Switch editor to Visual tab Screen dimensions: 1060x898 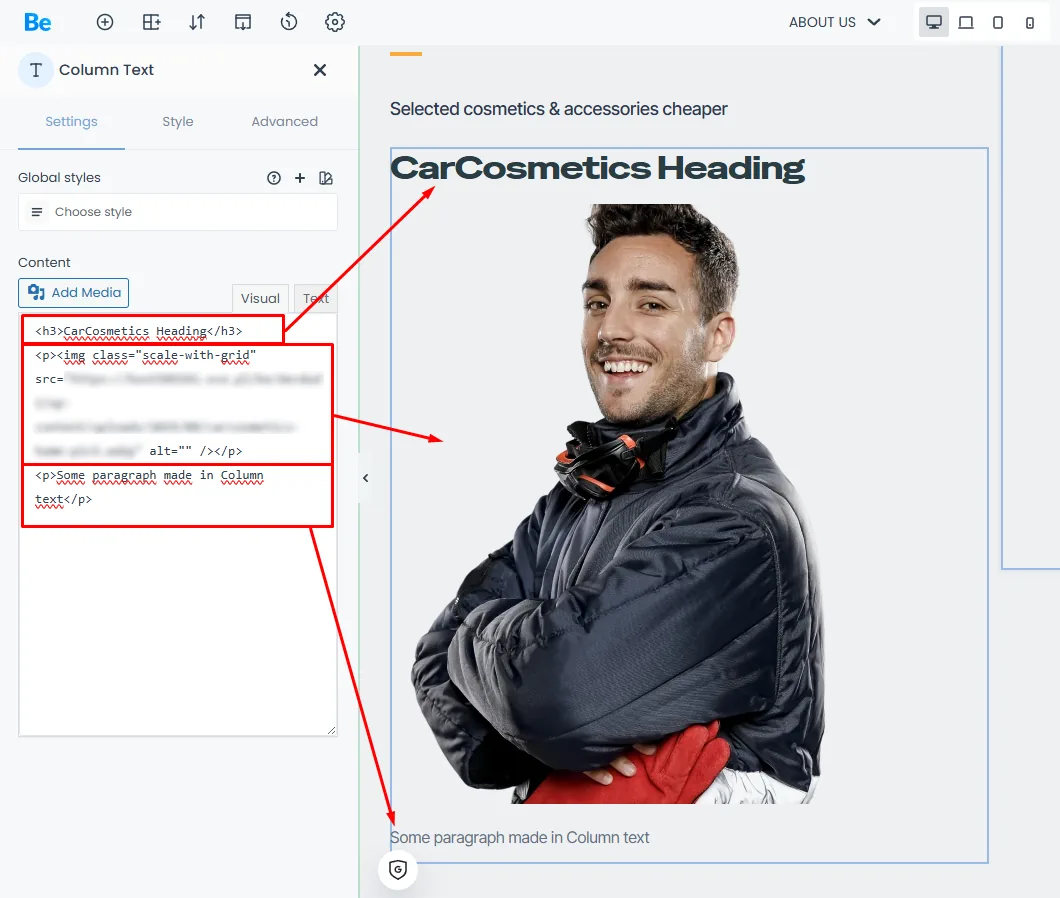tap(260, 298)
